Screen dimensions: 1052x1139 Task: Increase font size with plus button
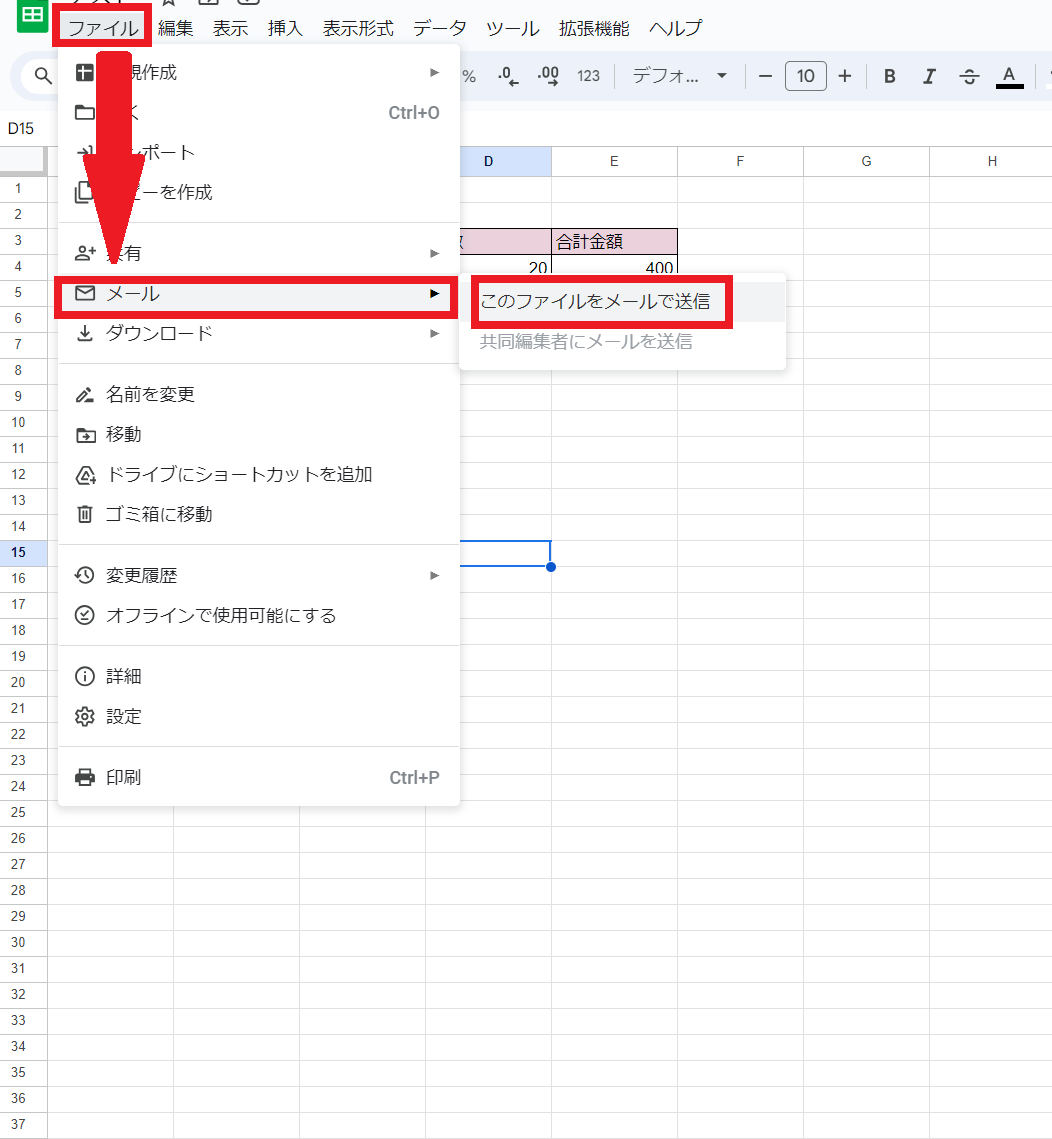pyautogui.click(x=845, y=76)
